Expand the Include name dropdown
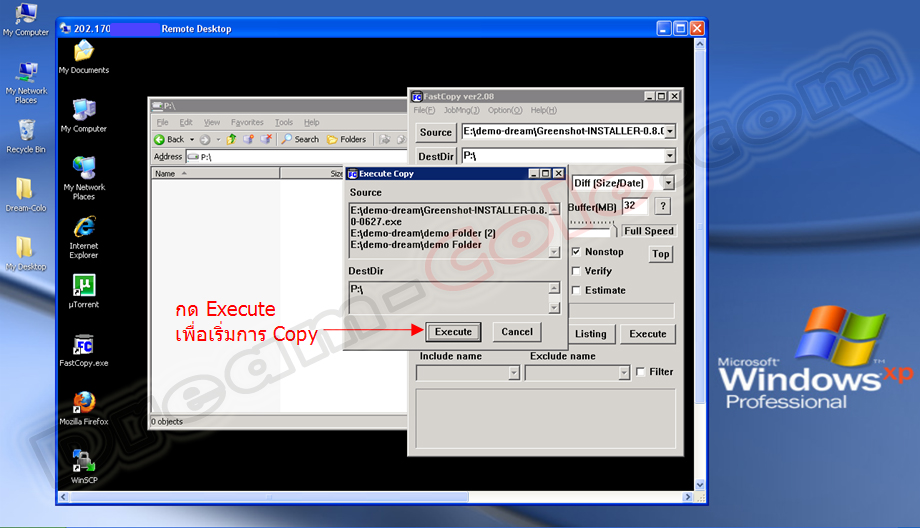920x528 pixels. (514, 373)
